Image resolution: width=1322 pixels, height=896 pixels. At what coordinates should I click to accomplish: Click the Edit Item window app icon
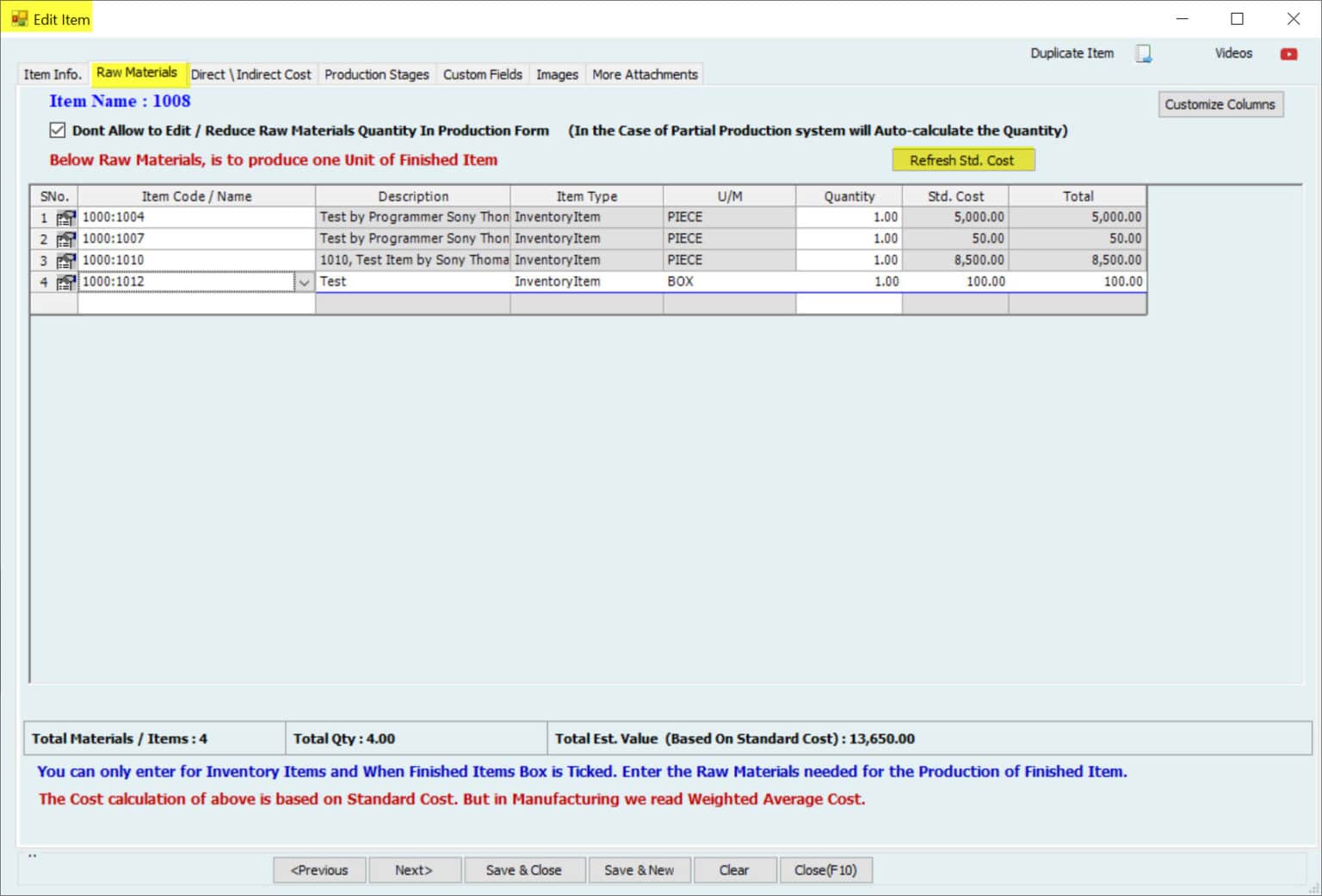pyautogui.click(x=19, y=19)
